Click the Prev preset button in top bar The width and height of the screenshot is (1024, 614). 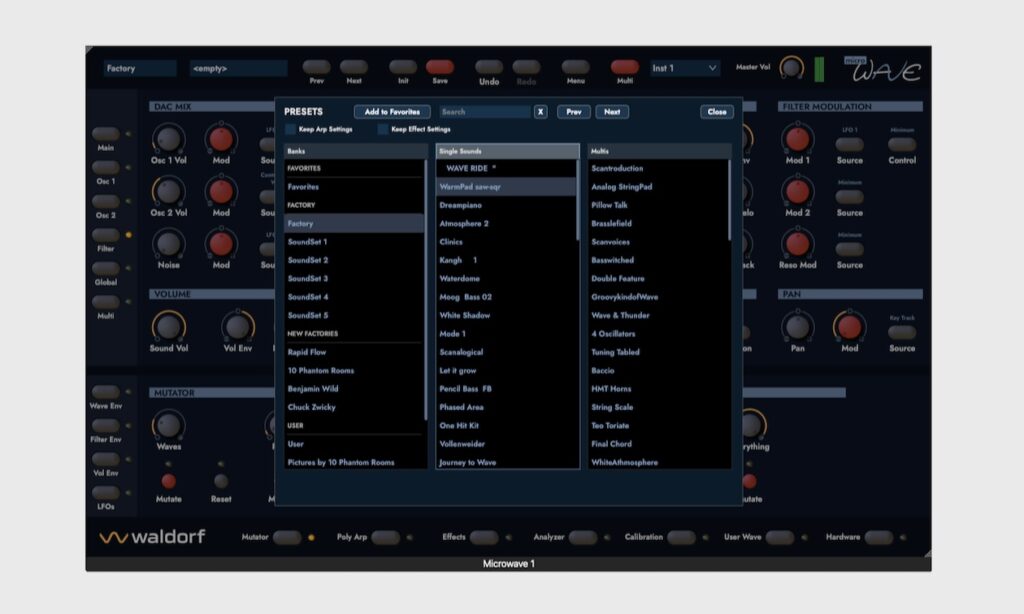click(316, 67)
